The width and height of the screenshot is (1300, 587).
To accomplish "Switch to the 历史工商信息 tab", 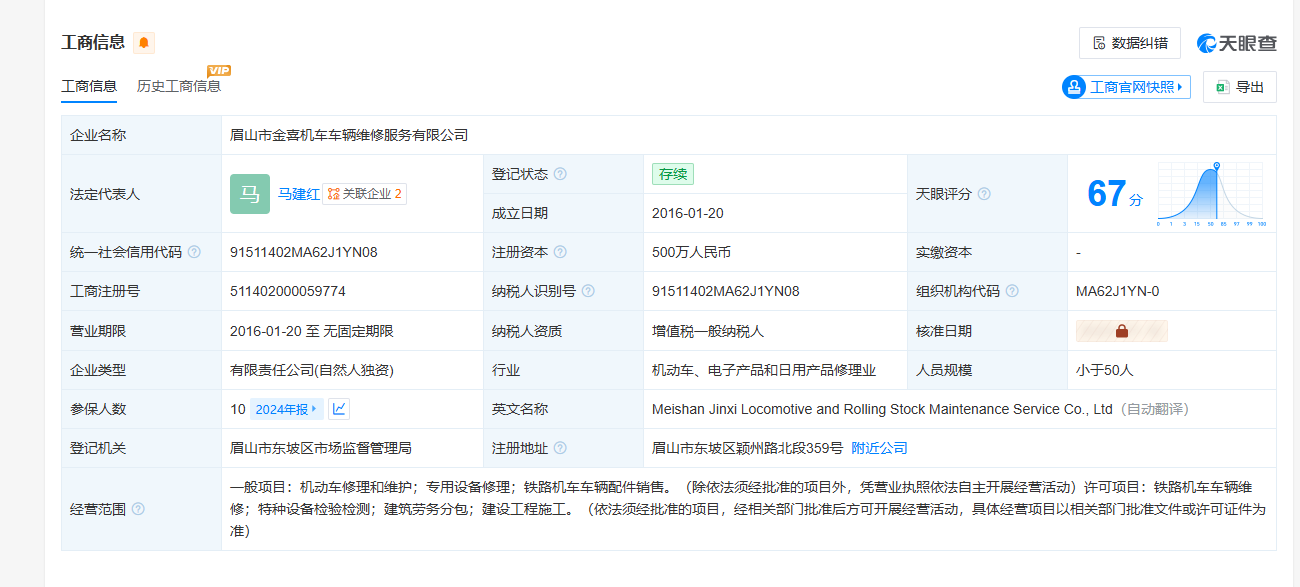I will click(179, 87).
